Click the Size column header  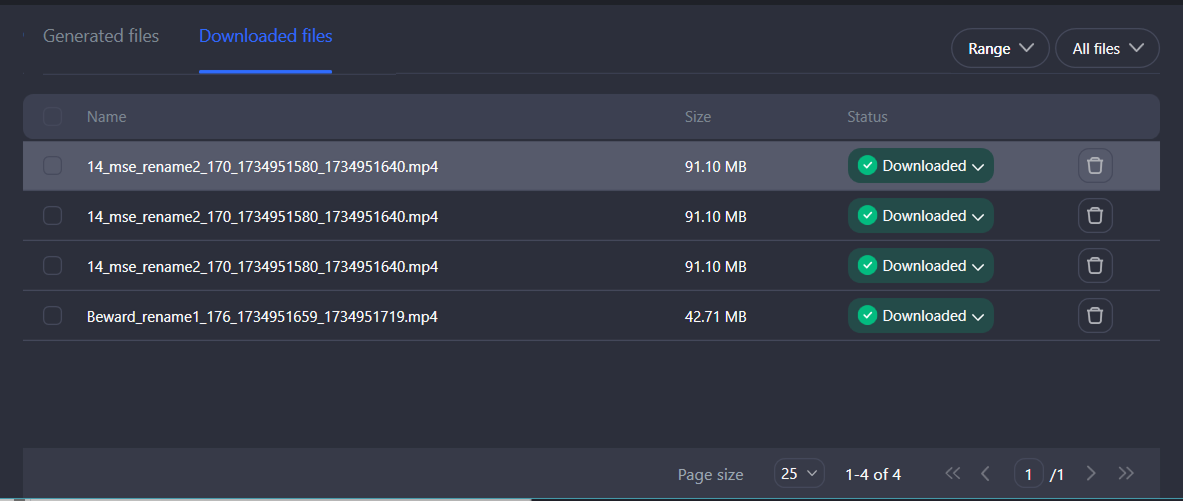pyautogui.click(x=698, y=117)
